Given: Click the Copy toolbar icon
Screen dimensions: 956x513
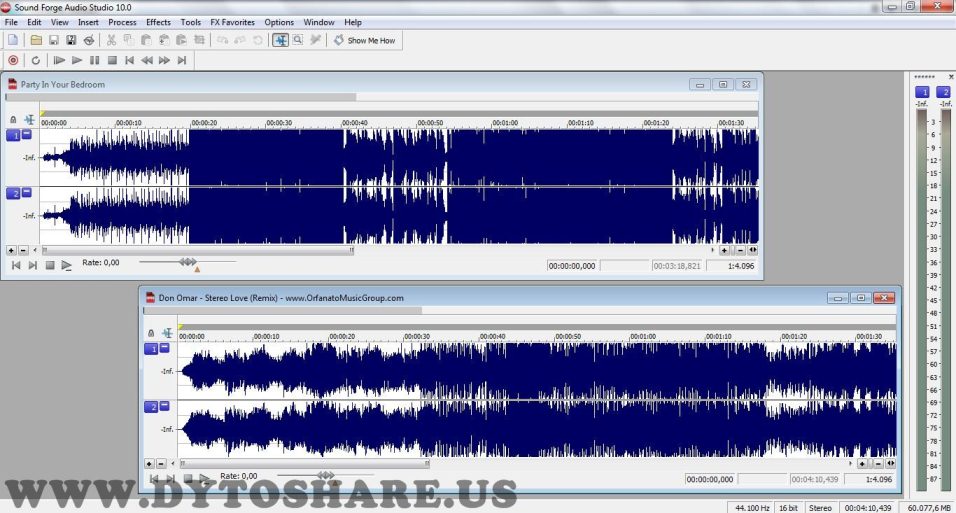Looking at the screenshot, I should (129, 40).
